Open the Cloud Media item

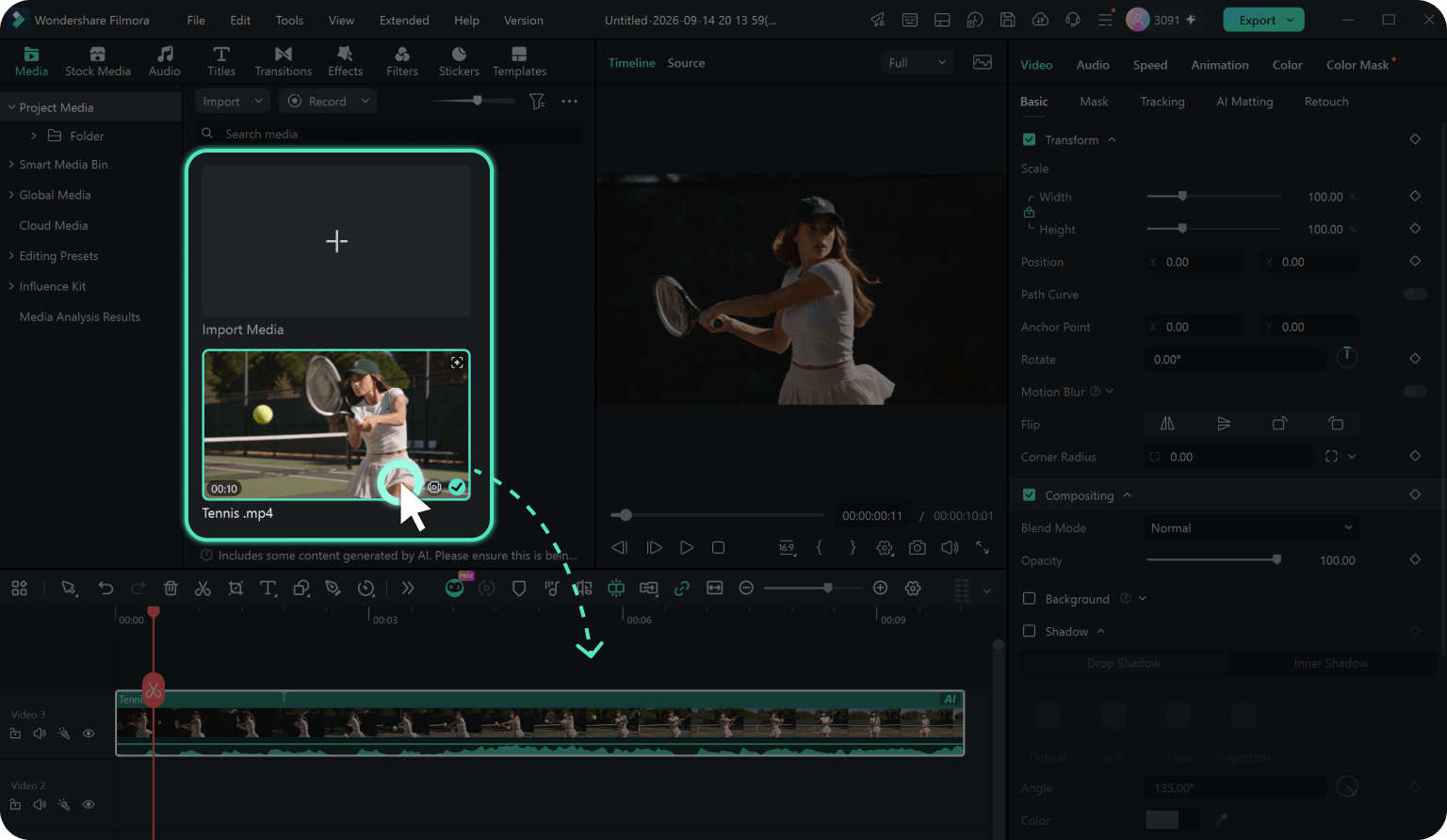[54, 226]
